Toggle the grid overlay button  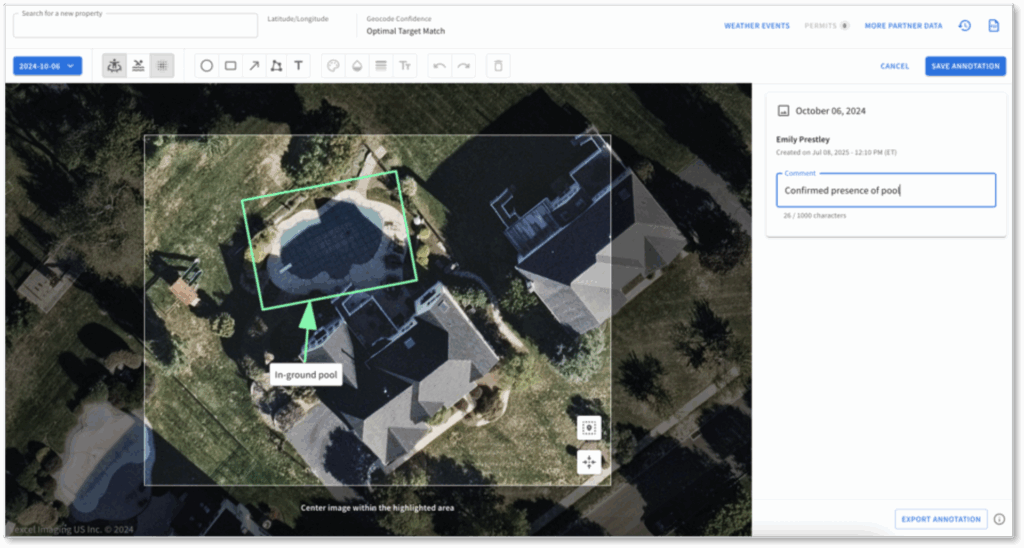161,66
